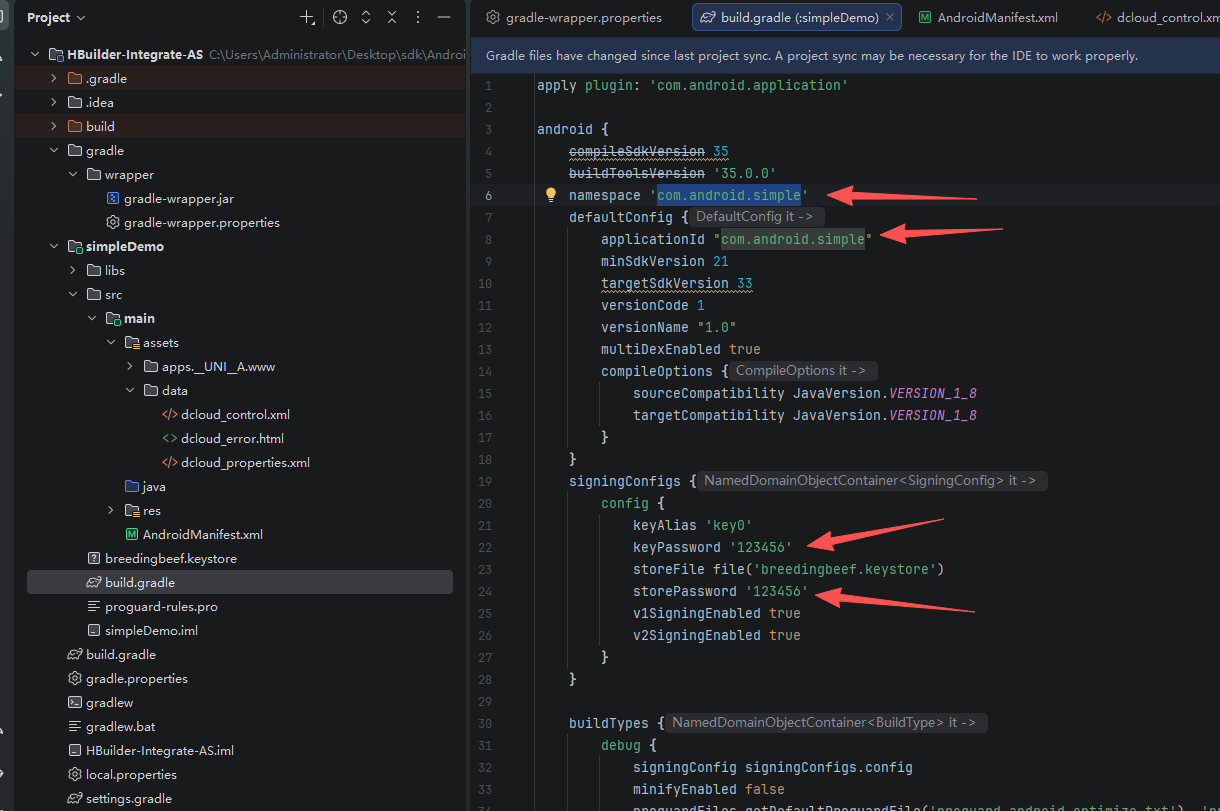The height and width of the screenshot is (811, 1220).
Task: Close the build.gradle (:simpleDemo) tab
Action: tap(890, 18)
